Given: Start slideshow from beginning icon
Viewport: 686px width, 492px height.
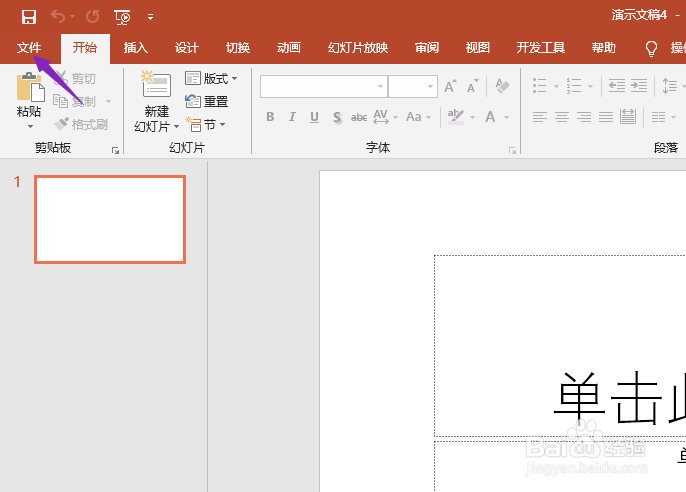Looking at the screenshot, I should click(x=122, y=17).
